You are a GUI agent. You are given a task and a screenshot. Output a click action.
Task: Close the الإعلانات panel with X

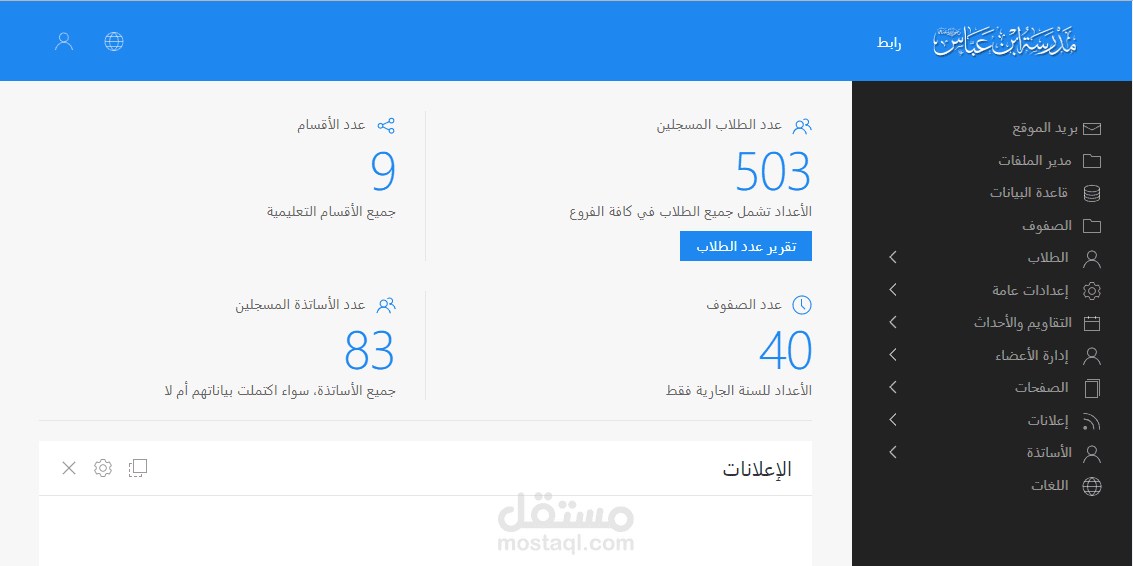pyautogui.click(x=69, y=468)
